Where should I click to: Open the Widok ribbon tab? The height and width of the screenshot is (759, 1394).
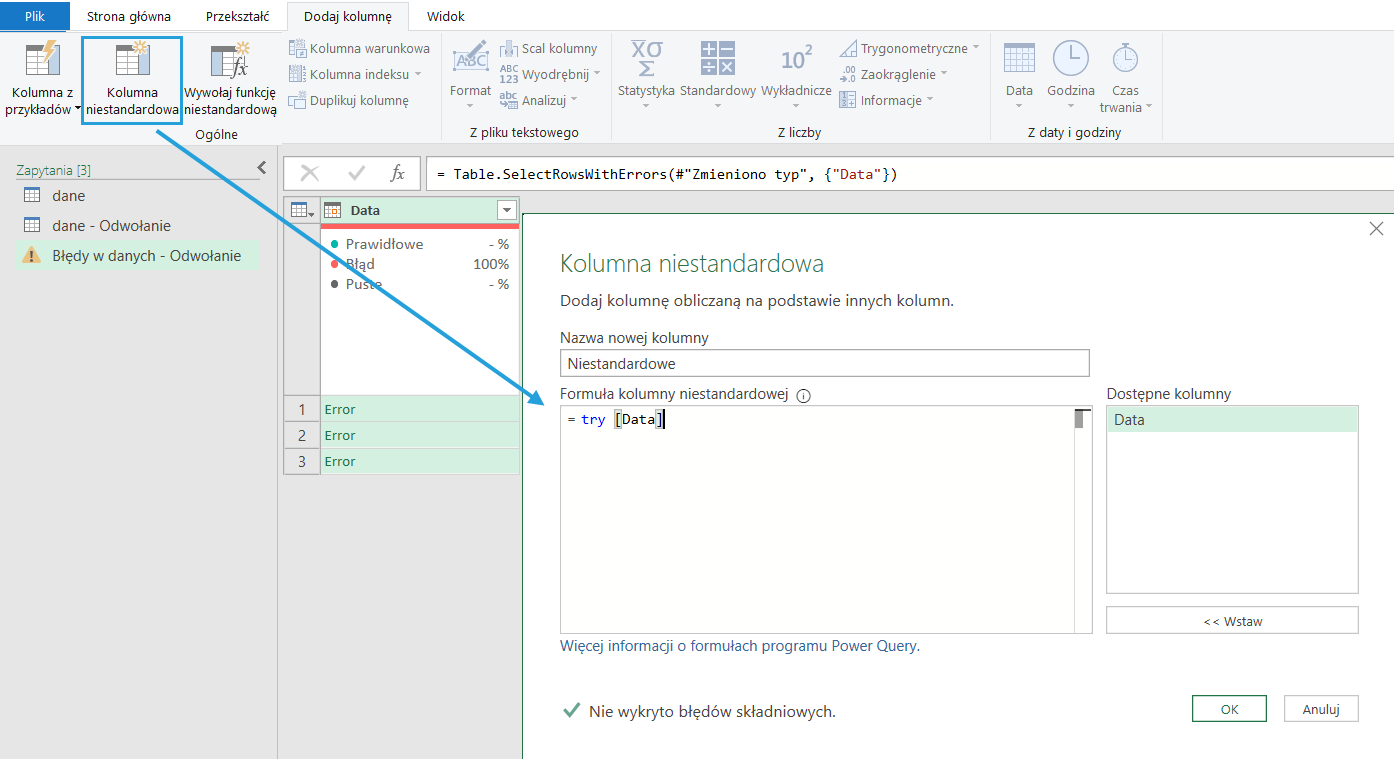click(445, 16)
